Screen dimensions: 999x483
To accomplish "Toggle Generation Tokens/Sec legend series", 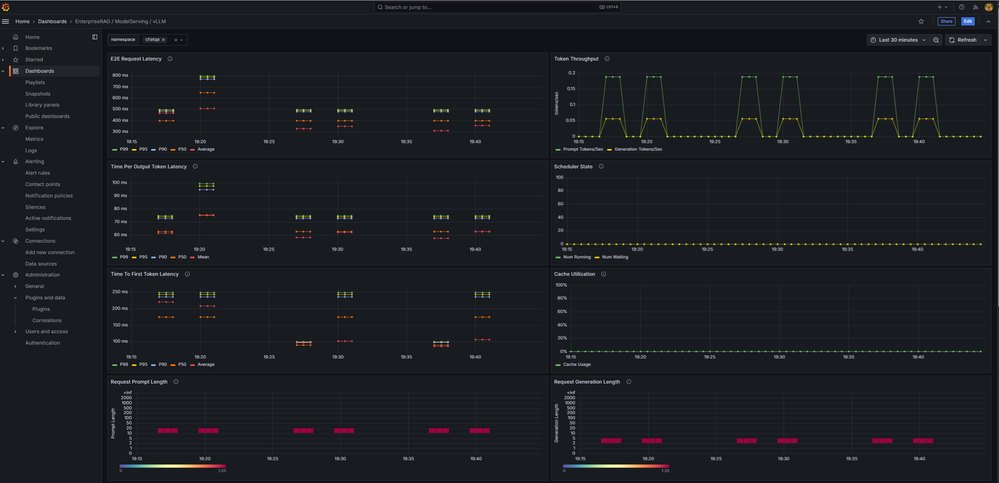I will pyautogui.click(x=636, y=149).
